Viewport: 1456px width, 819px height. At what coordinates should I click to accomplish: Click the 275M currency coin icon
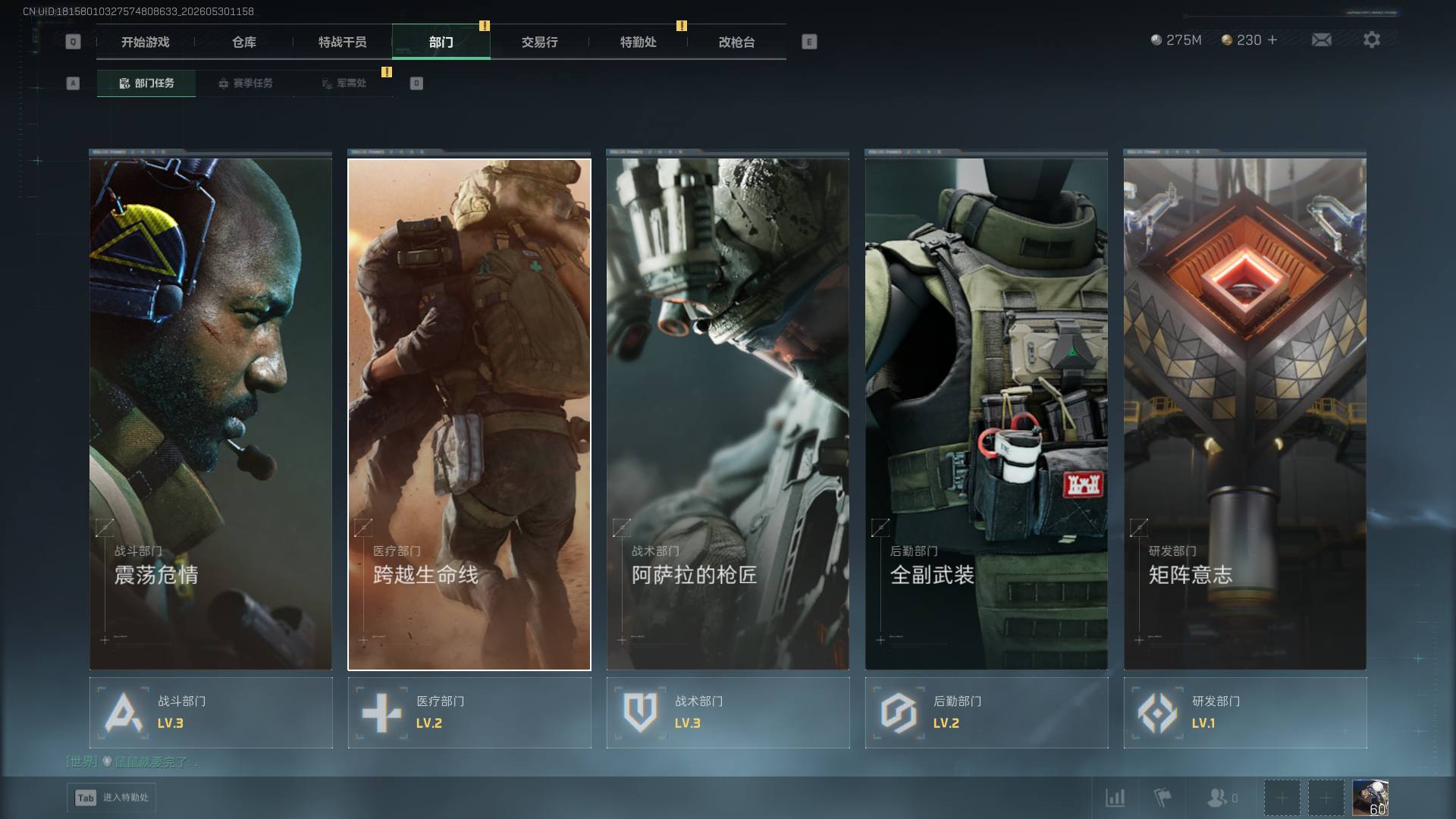1156,39
